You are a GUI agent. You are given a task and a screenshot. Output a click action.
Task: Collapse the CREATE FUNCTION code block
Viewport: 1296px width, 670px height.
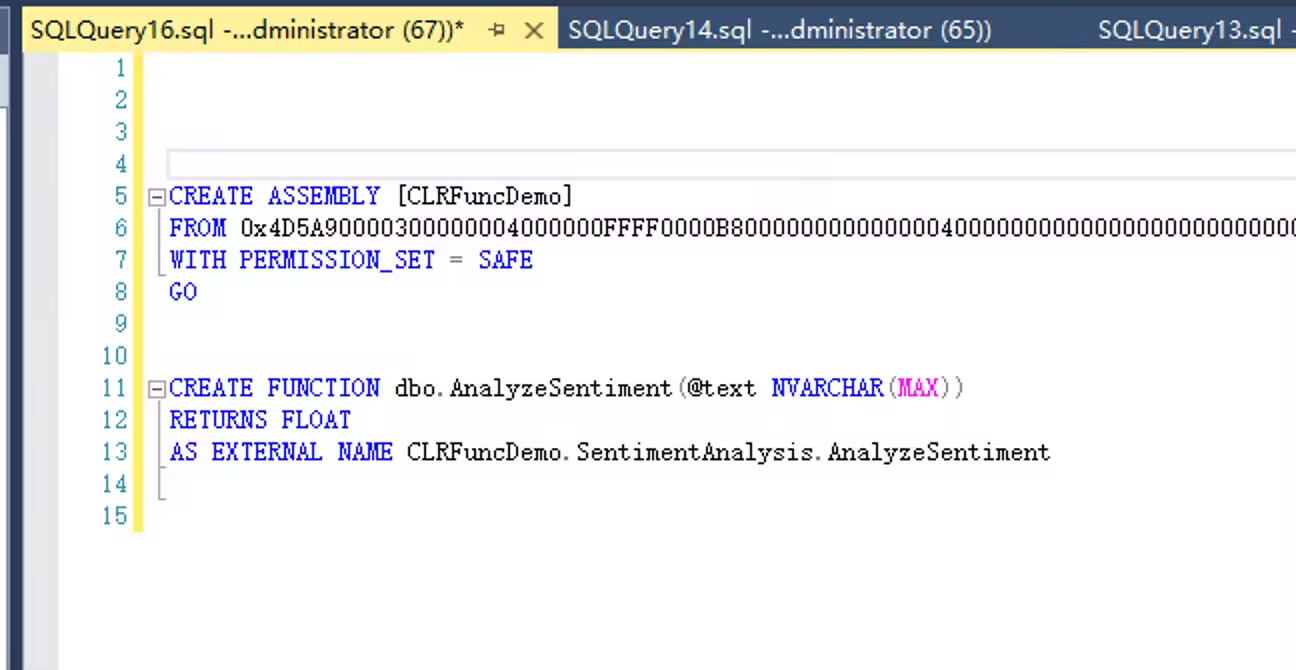tap(156, 389)
